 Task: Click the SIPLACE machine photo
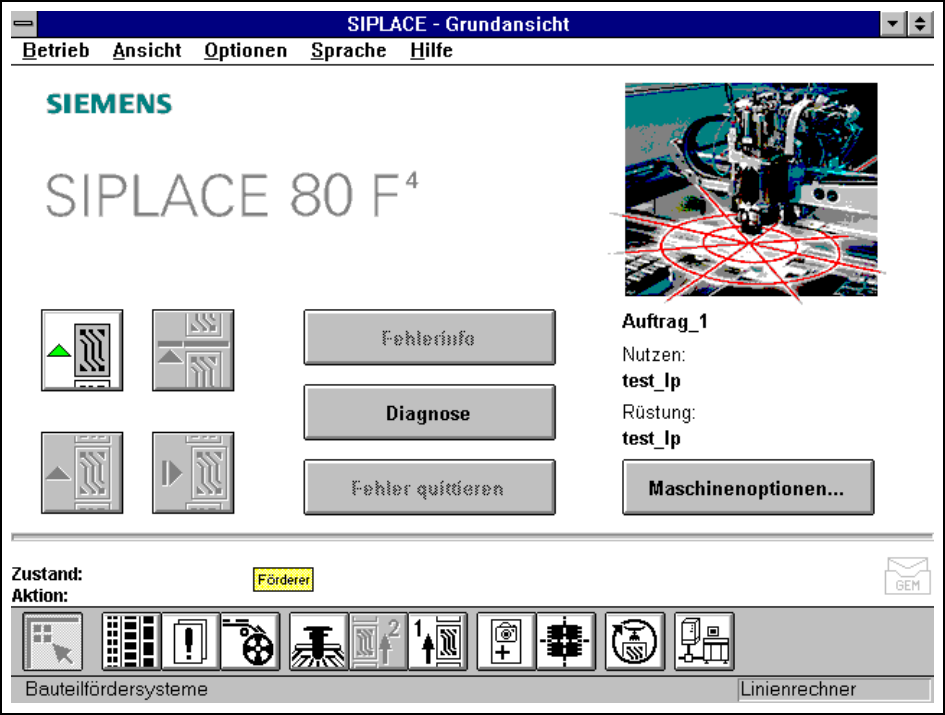click(x=750, y=189)
